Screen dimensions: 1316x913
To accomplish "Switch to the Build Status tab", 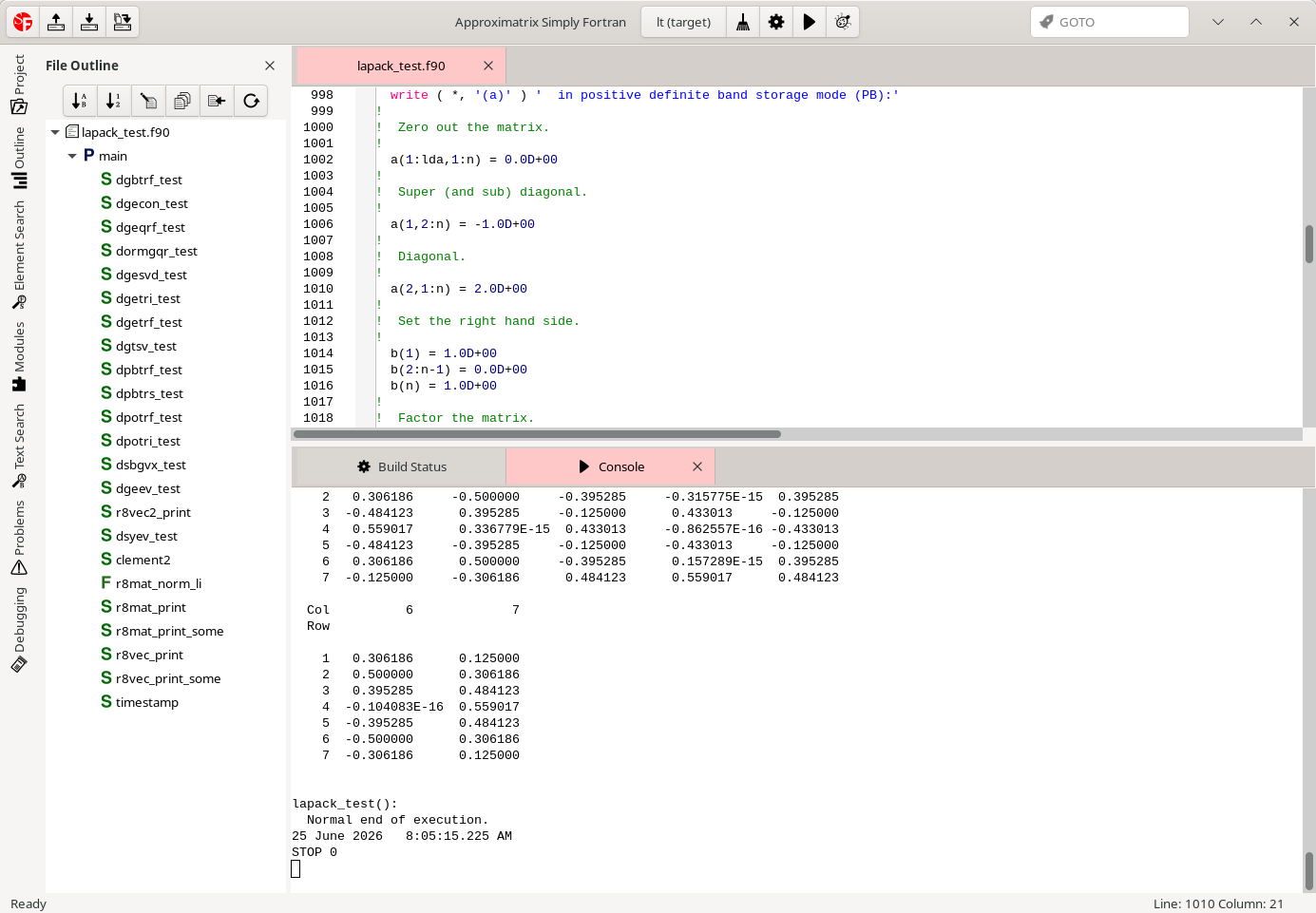I will pos(401,466).
